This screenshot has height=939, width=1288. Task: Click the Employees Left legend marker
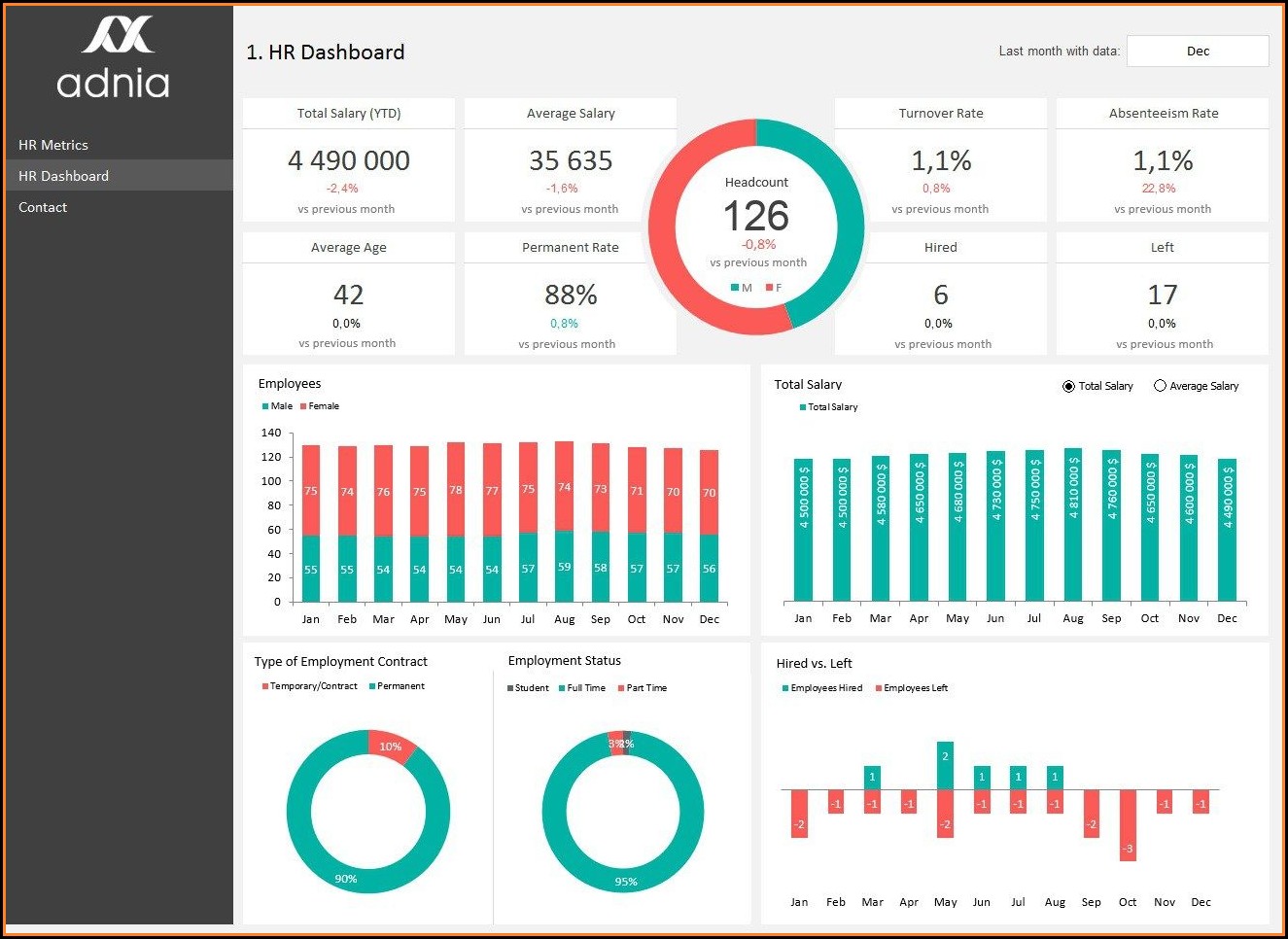[879, 688]
